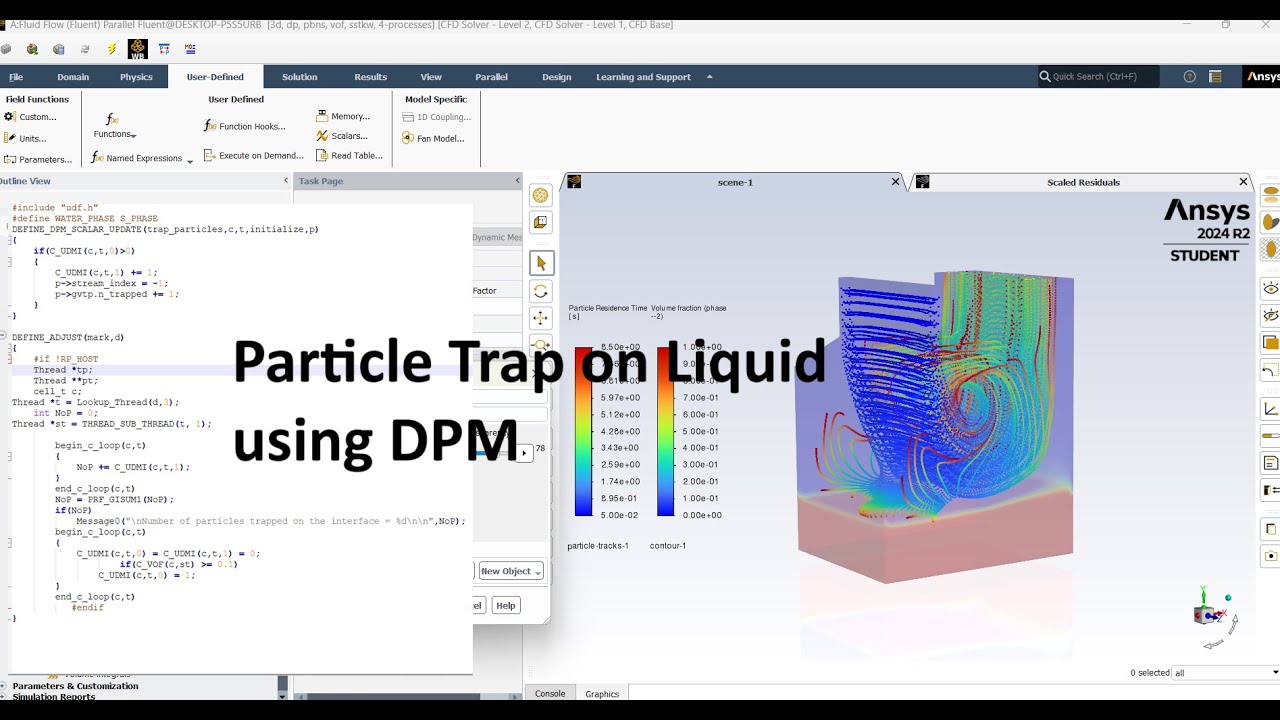This screenshot has height=720, width=1280.
Task: Open the New Object dropdown
Action: [x=511, y=571]
